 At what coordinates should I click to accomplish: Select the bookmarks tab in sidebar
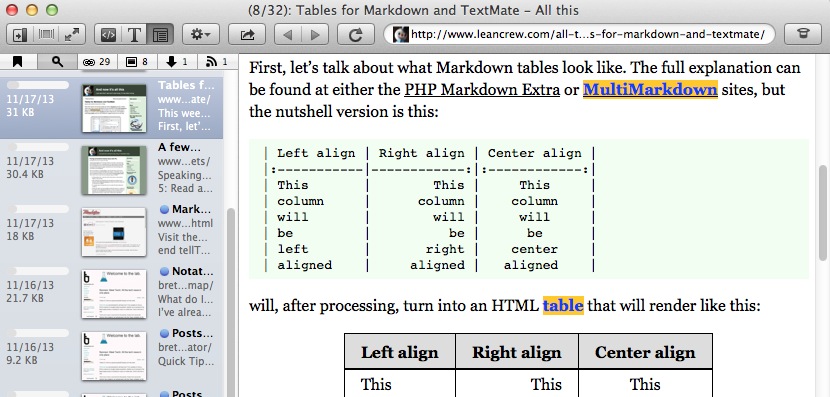tap(18, 62)
